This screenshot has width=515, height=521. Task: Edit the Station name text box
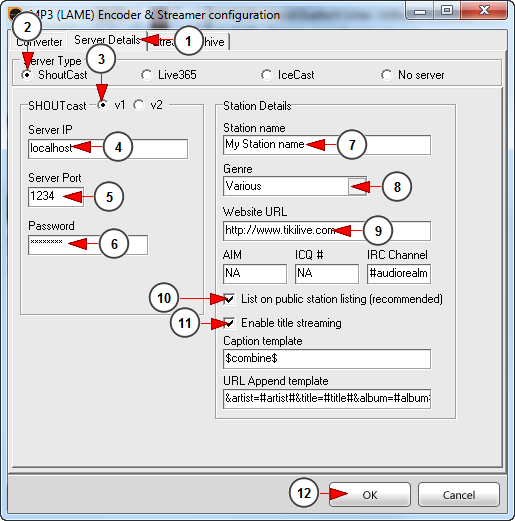pos(327,145)
